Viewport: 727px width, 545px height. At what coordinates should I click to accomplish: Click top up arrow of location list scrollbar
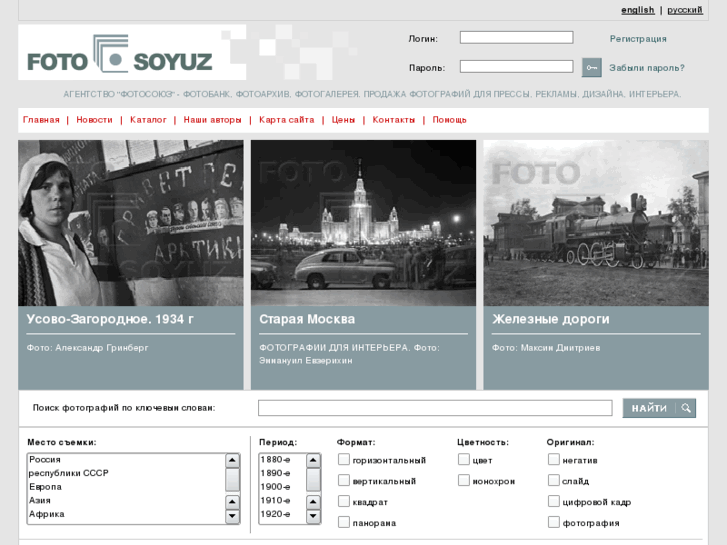[232, 461]
